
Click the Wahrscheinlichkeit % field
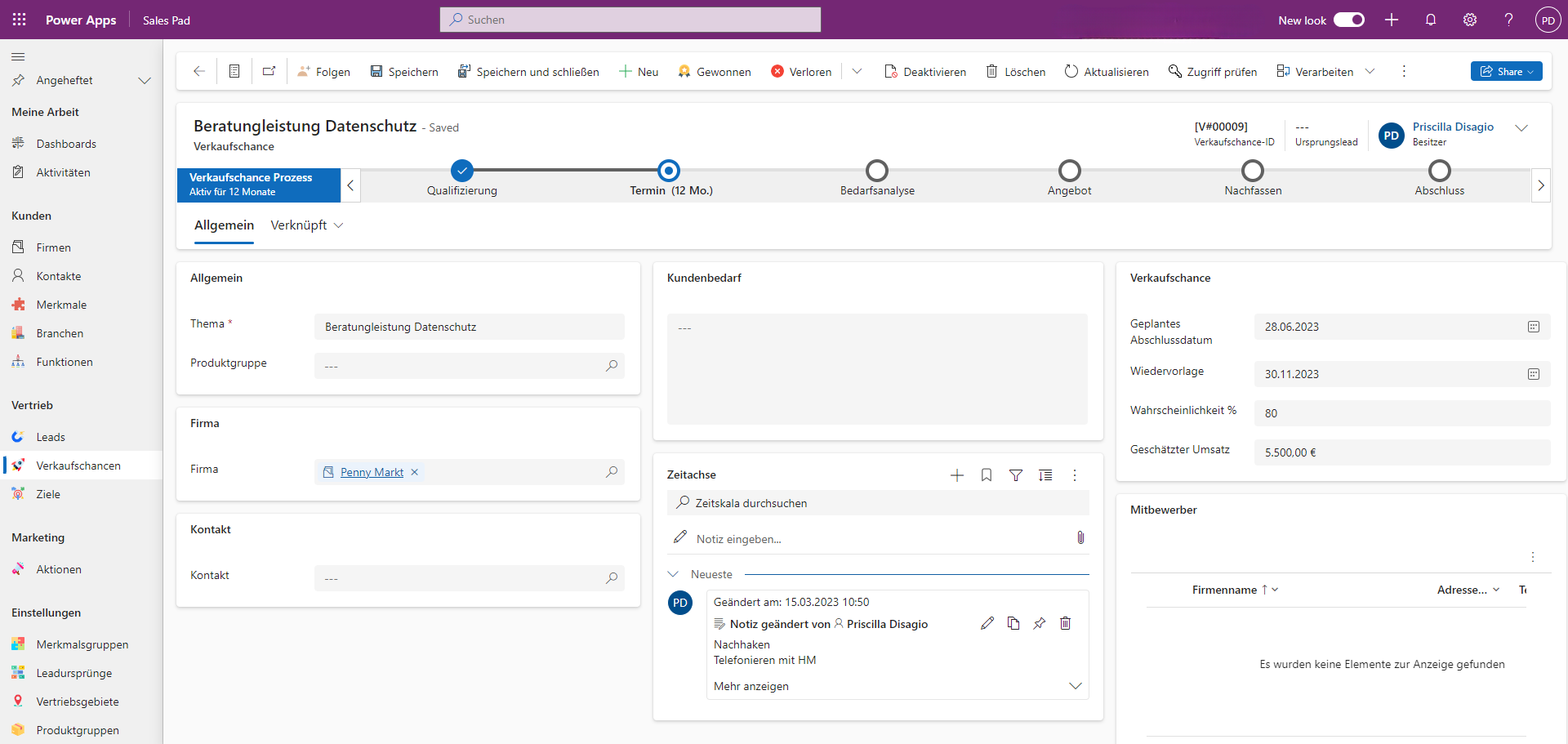tap(1402, 413)
